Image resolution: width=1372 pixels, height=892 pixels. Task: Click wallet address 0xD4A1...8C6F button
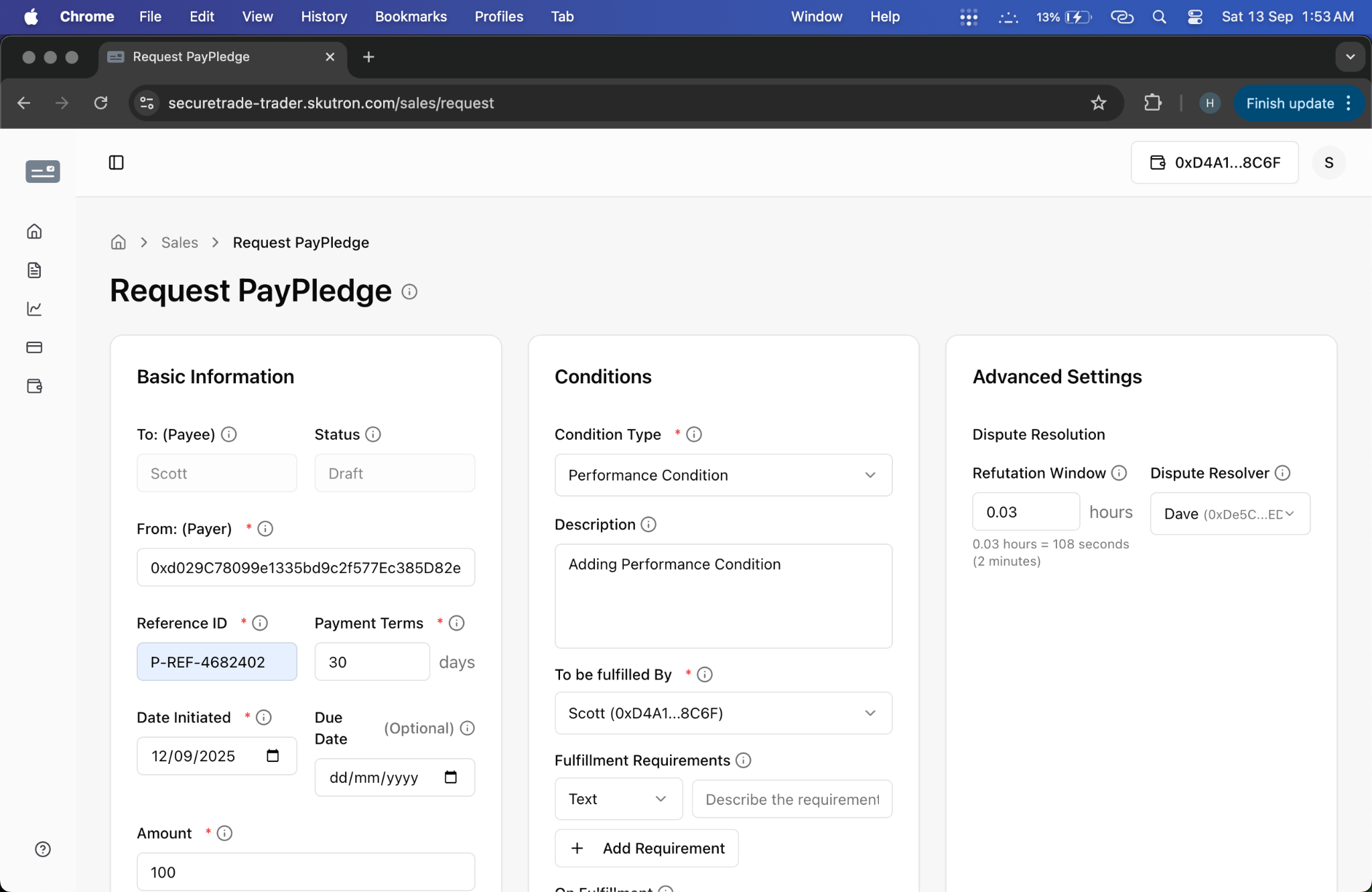coord(1215,162)
